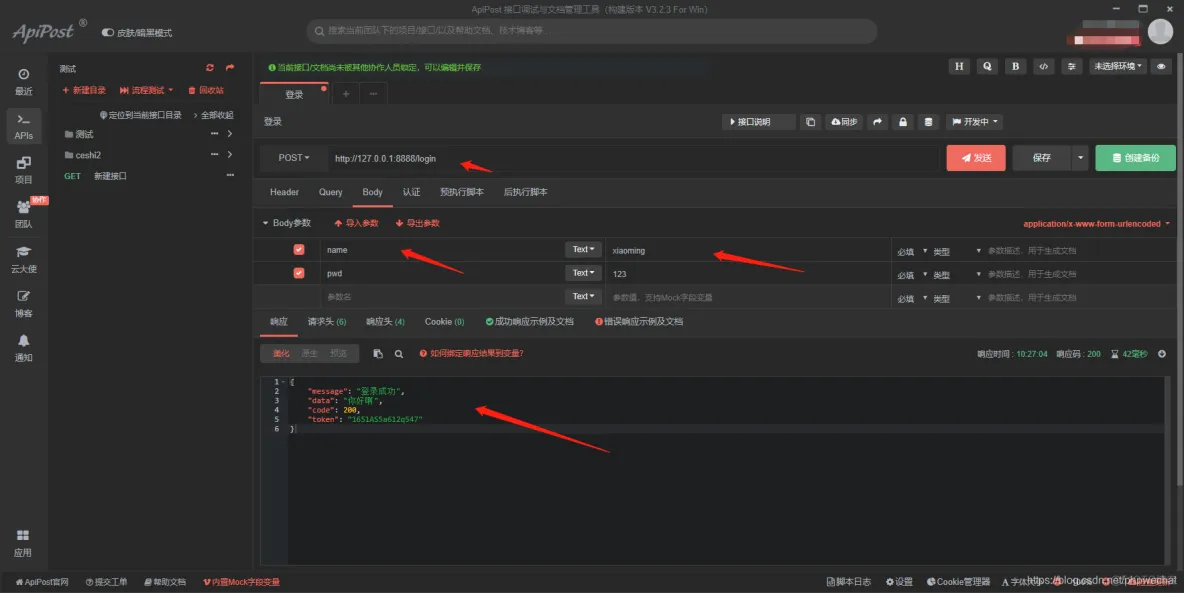
Task: Collapse the Body参数 section
Action: coord(286,223)
